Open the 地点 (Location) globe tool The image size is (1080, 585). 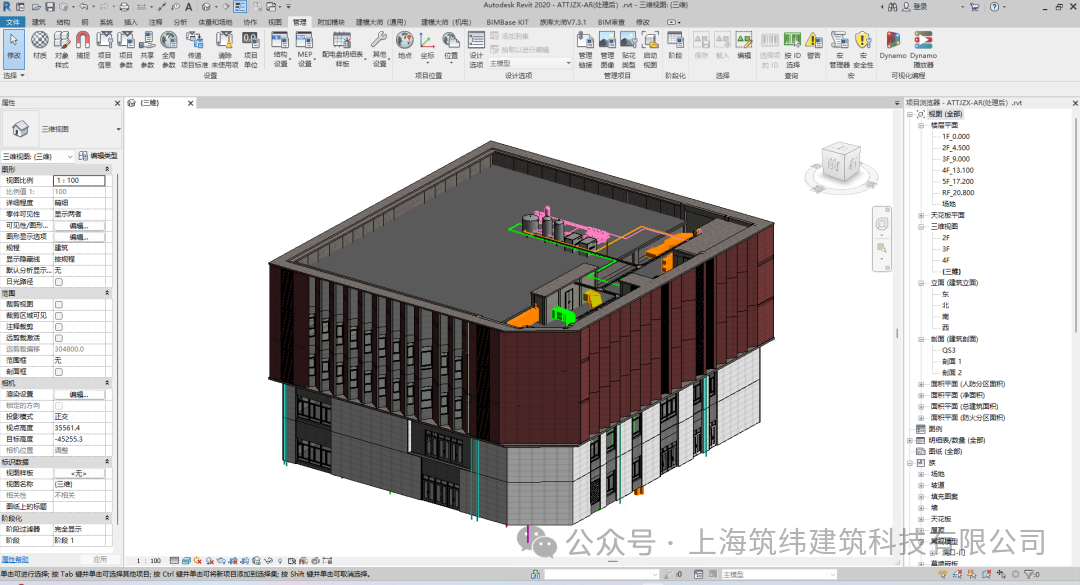click(x=405, y=46)
